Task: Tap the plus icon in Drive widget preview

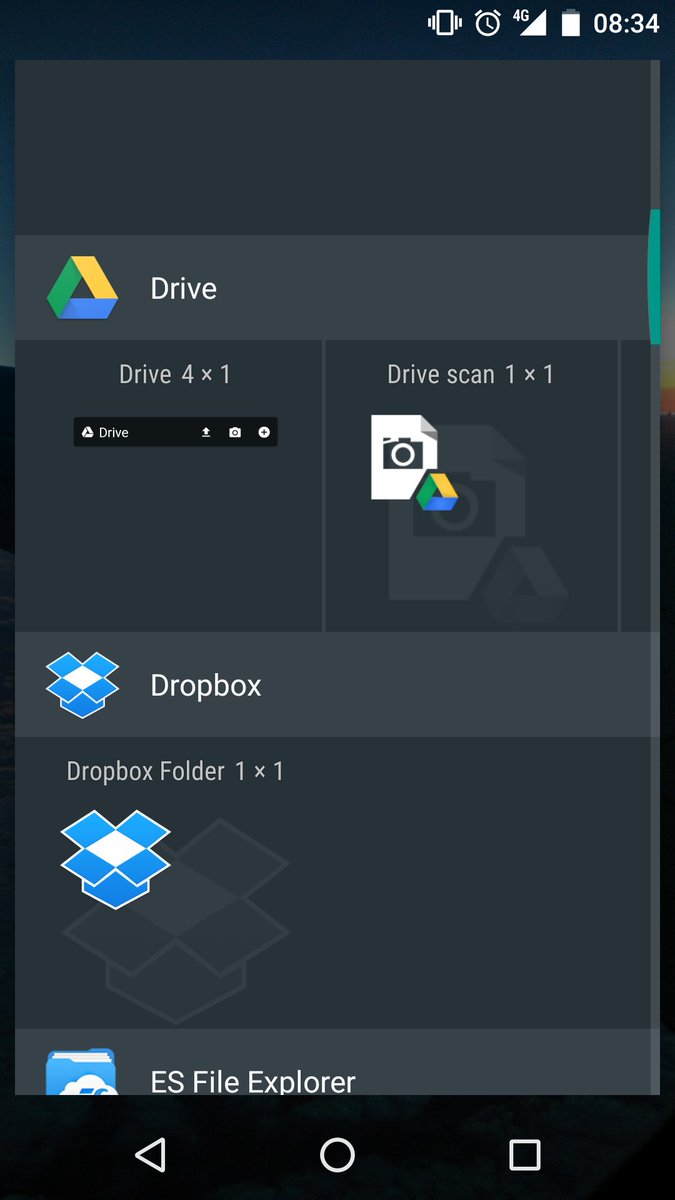Action: [264, 432]
